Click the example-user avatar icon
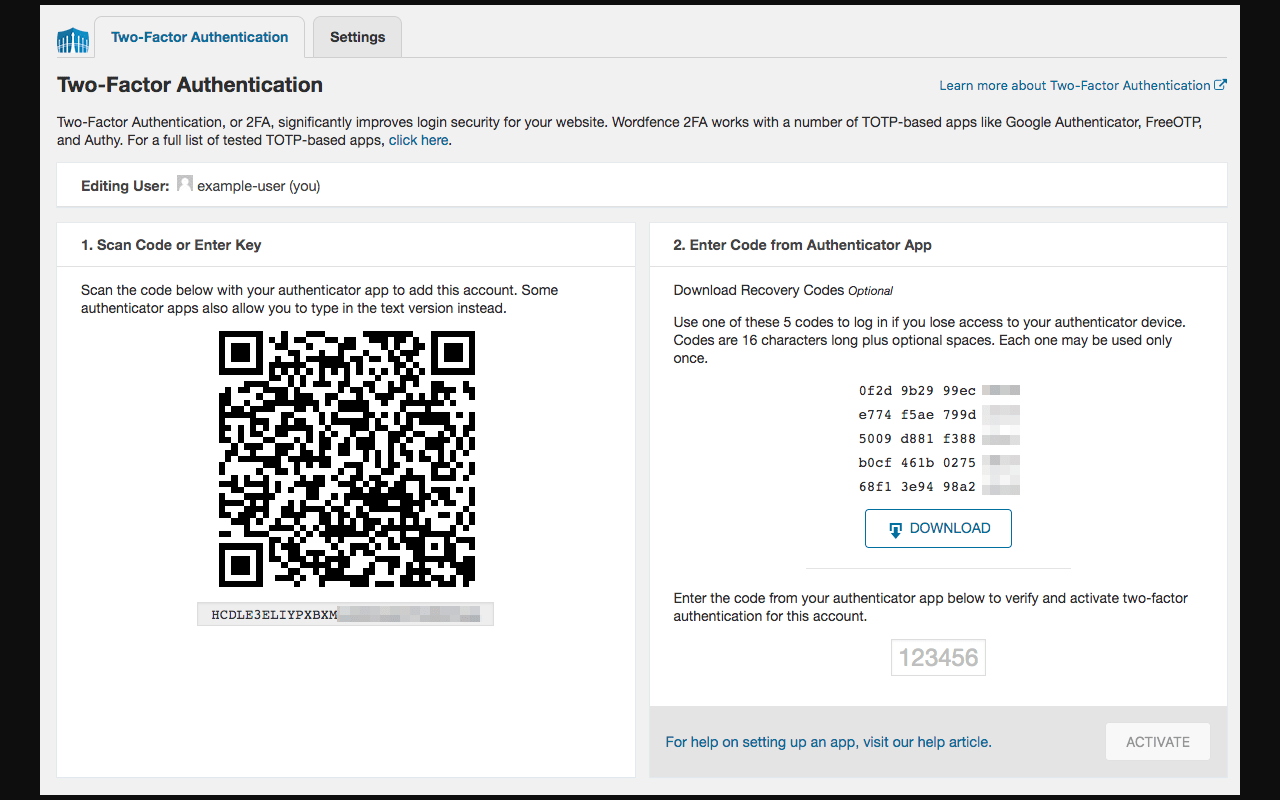 [185, 185]
